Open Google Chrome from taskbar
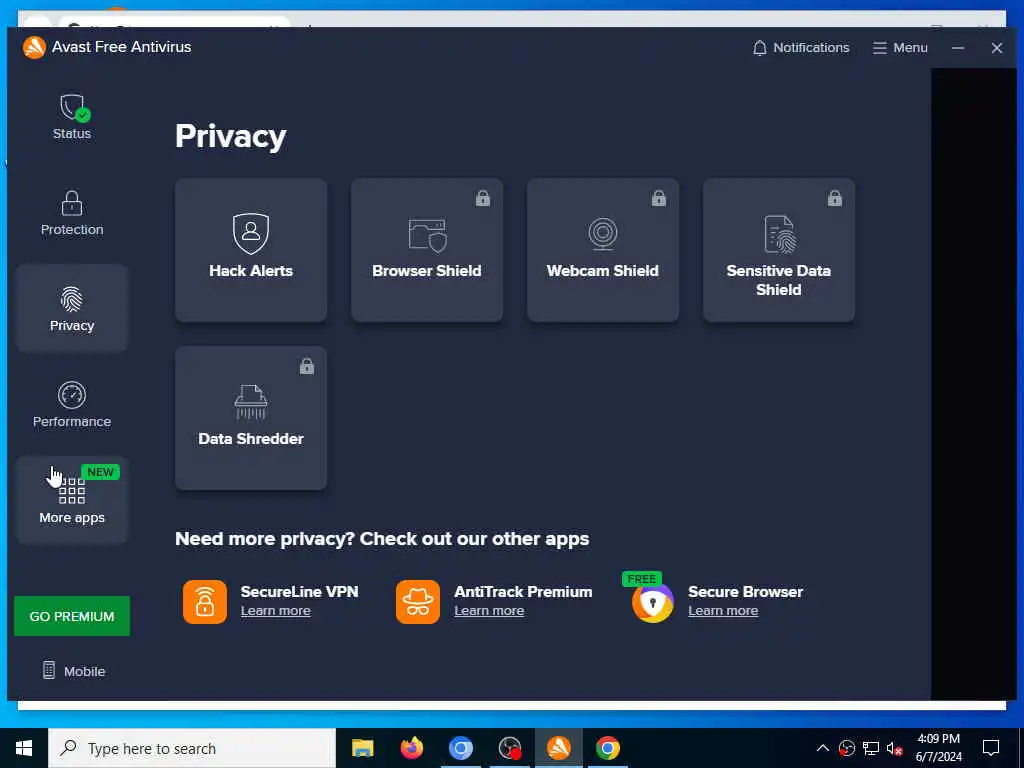Screen dimensions: 1024x768 pos(607,748)
